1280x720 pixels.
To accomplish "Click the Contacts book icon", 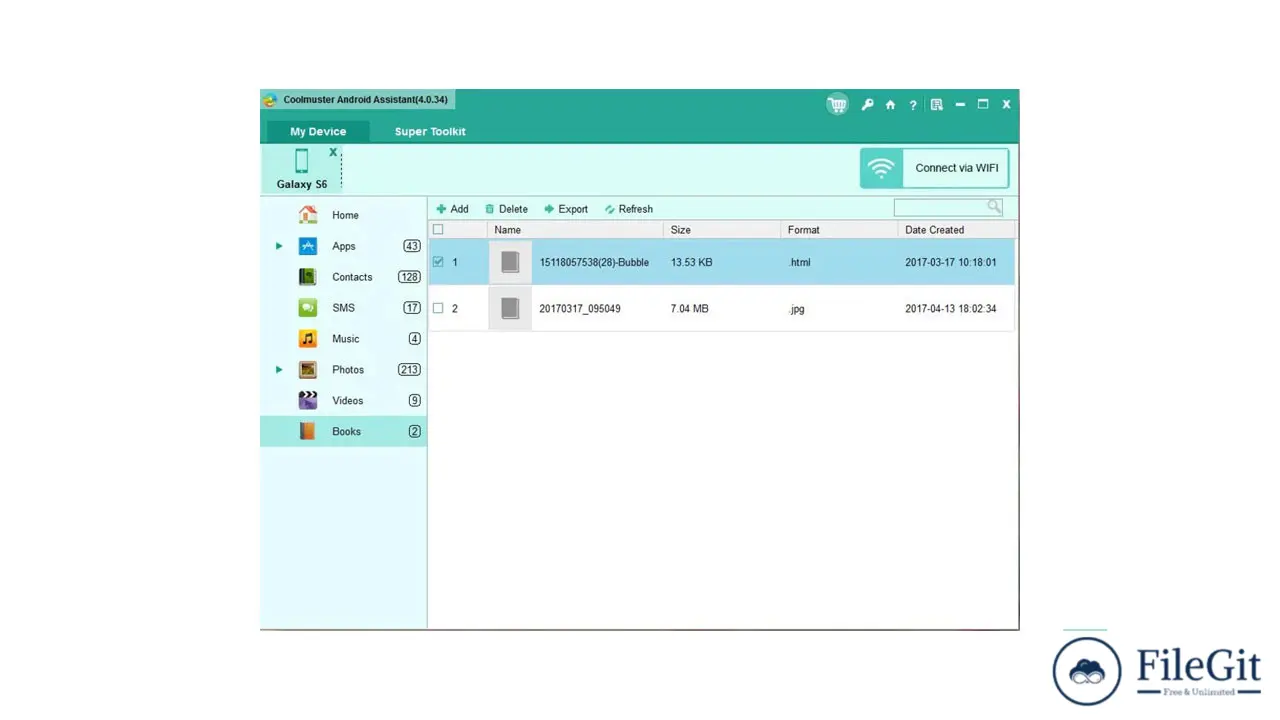I will [308, 277].
